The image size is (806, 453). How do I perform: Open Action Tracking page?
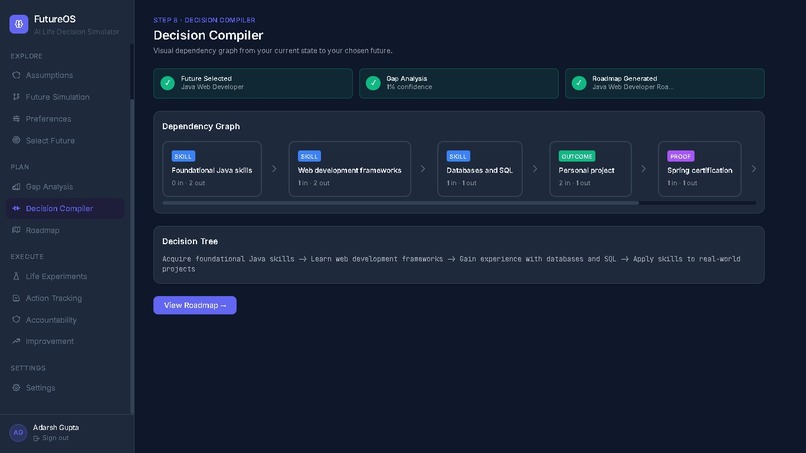(x=65, y=298)
